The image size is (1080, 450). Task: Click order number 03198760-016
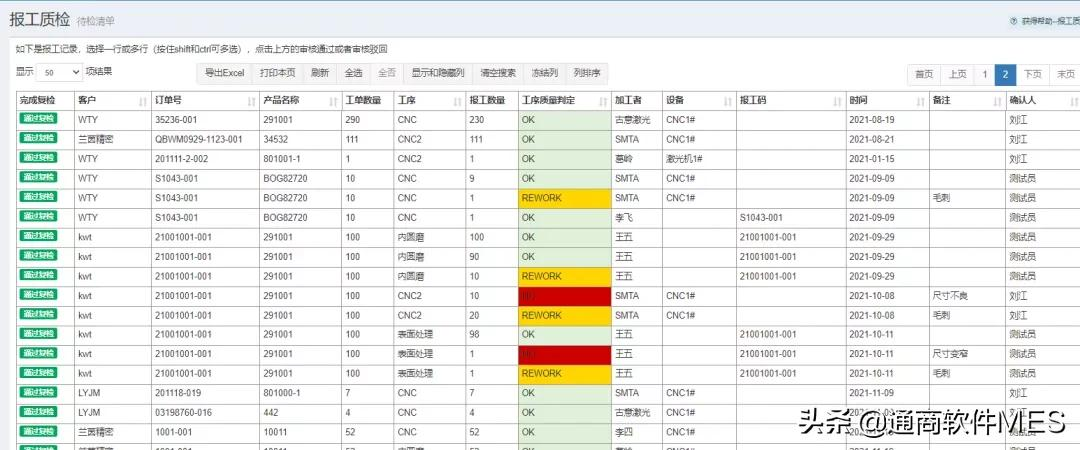coord(183,413)
